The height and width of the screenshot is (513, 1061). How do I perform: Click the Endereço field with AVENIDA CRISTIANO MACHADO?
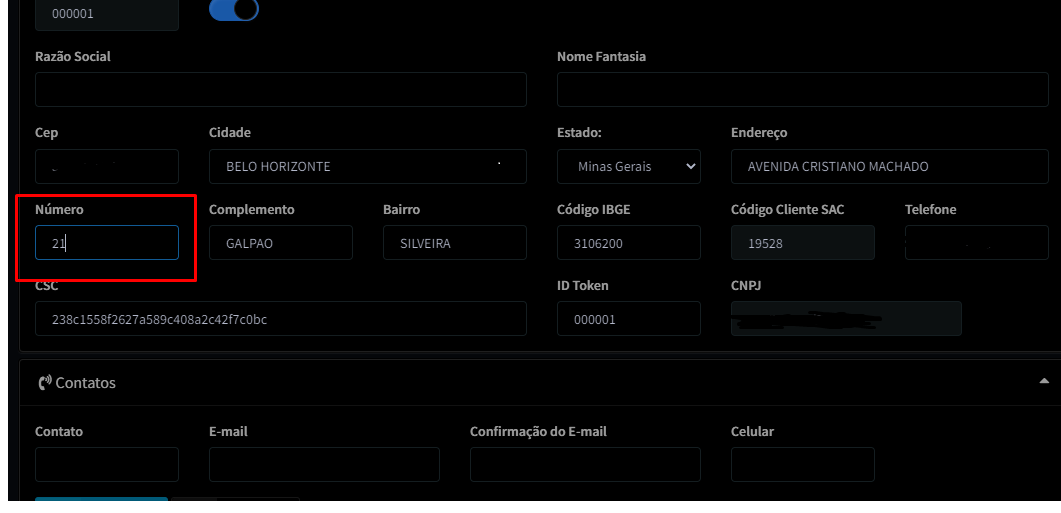[x=890, y=166]
